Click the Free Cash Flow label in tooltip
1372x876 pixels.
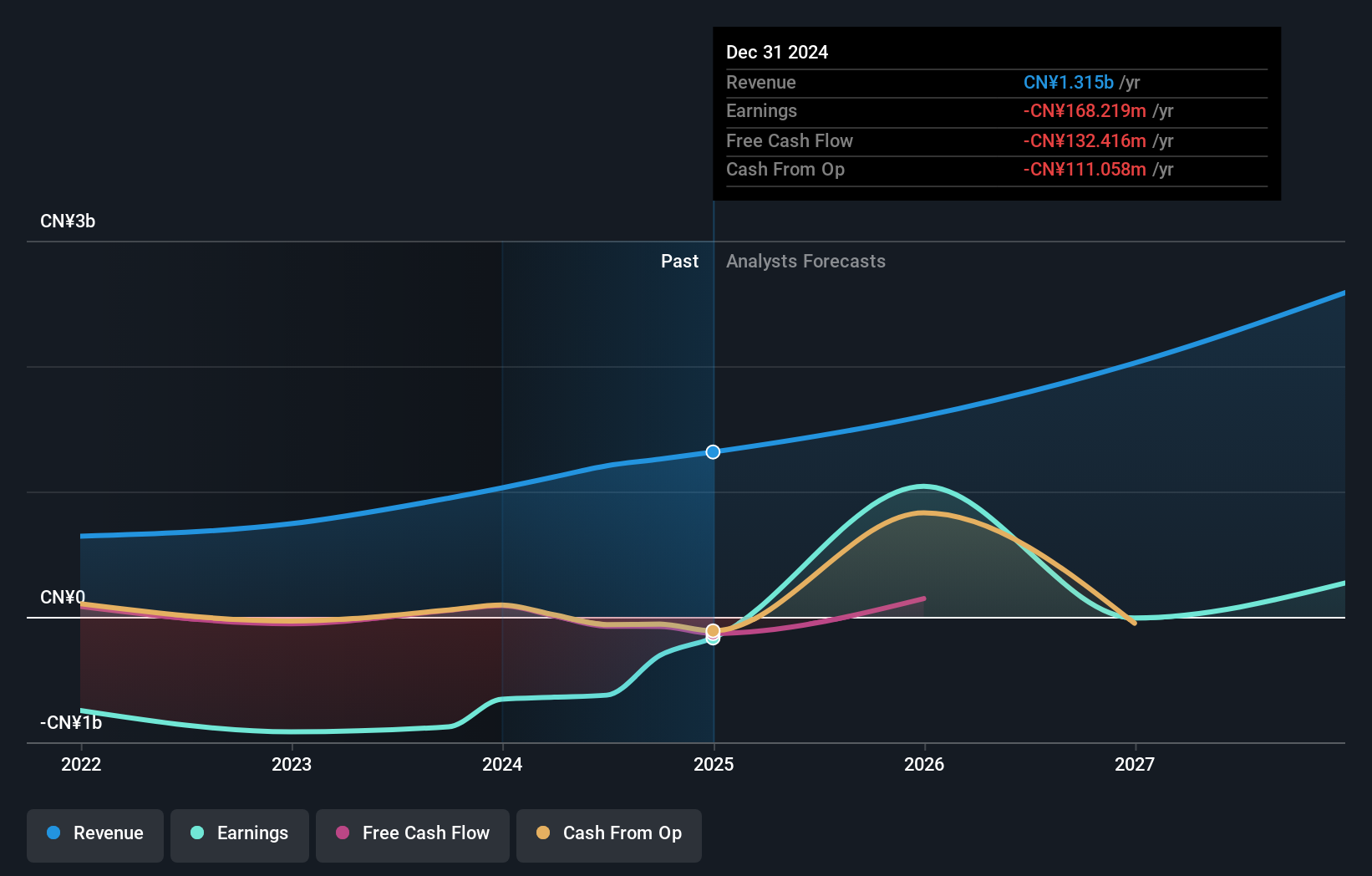pyautogui.click(x=790, y=141)
